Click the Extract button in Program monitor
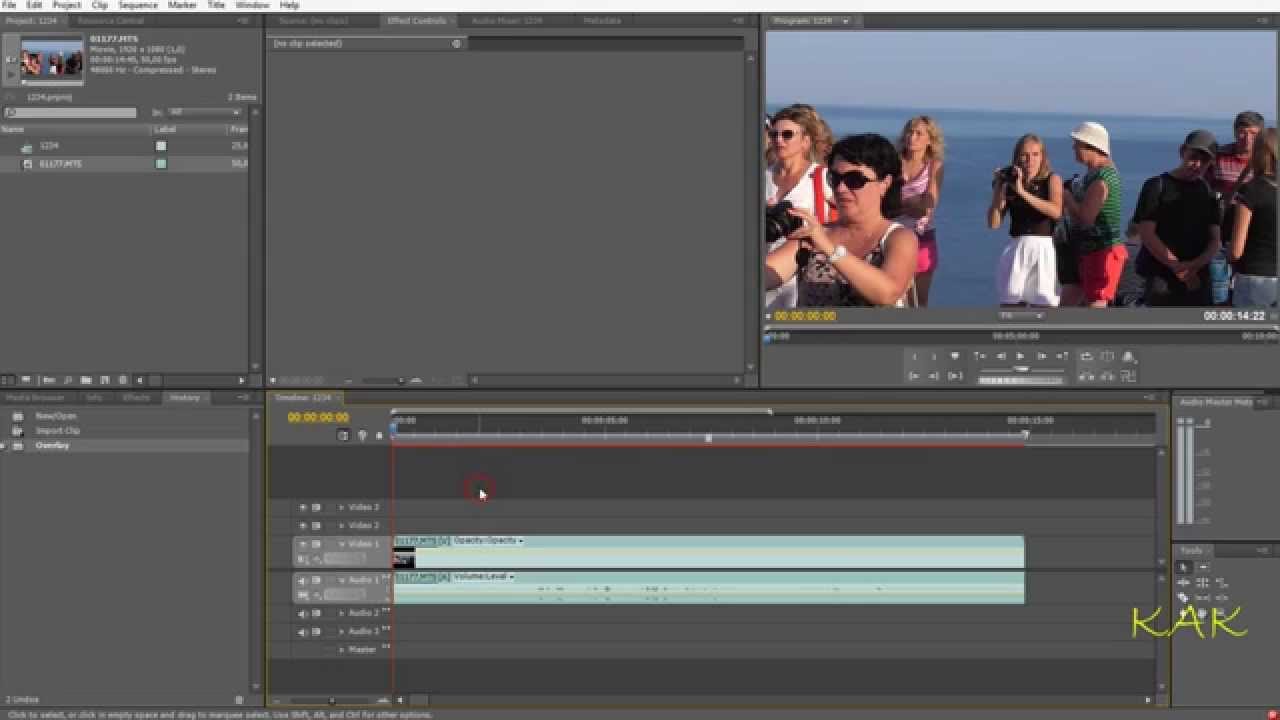1280x720 pixels. tap(1107, 376)
